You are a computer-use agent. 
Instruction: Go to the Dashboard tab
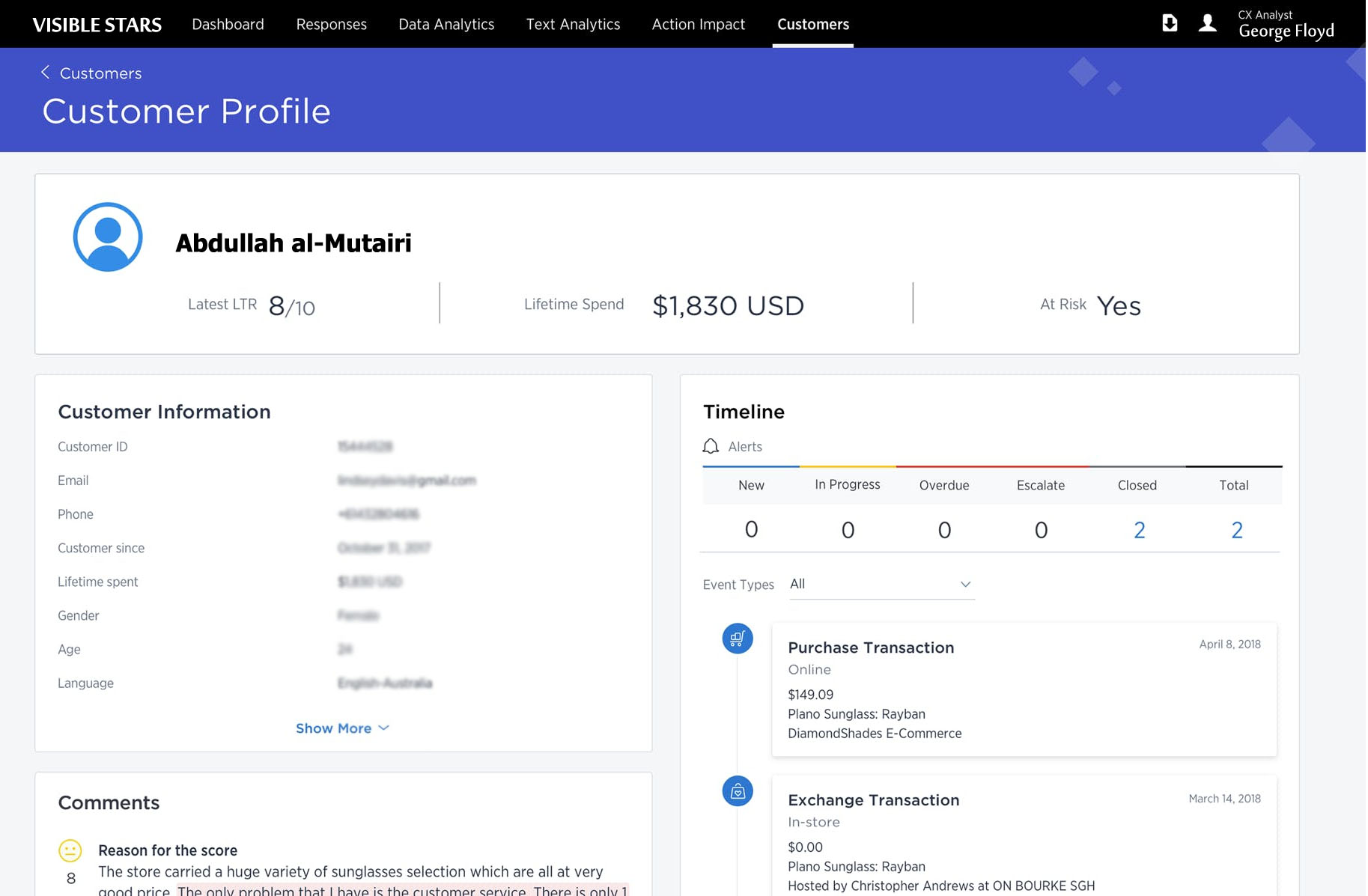click(228, 24)
